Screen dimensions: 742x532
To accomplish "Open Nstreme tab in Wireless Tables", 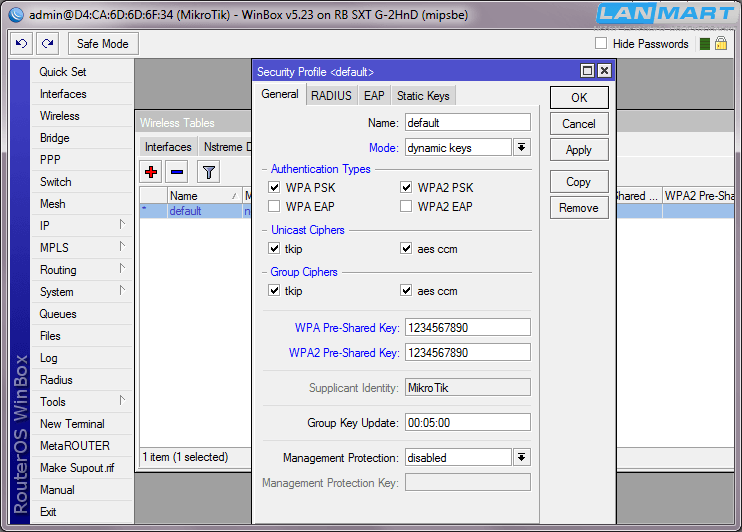I will pos(225,147).
